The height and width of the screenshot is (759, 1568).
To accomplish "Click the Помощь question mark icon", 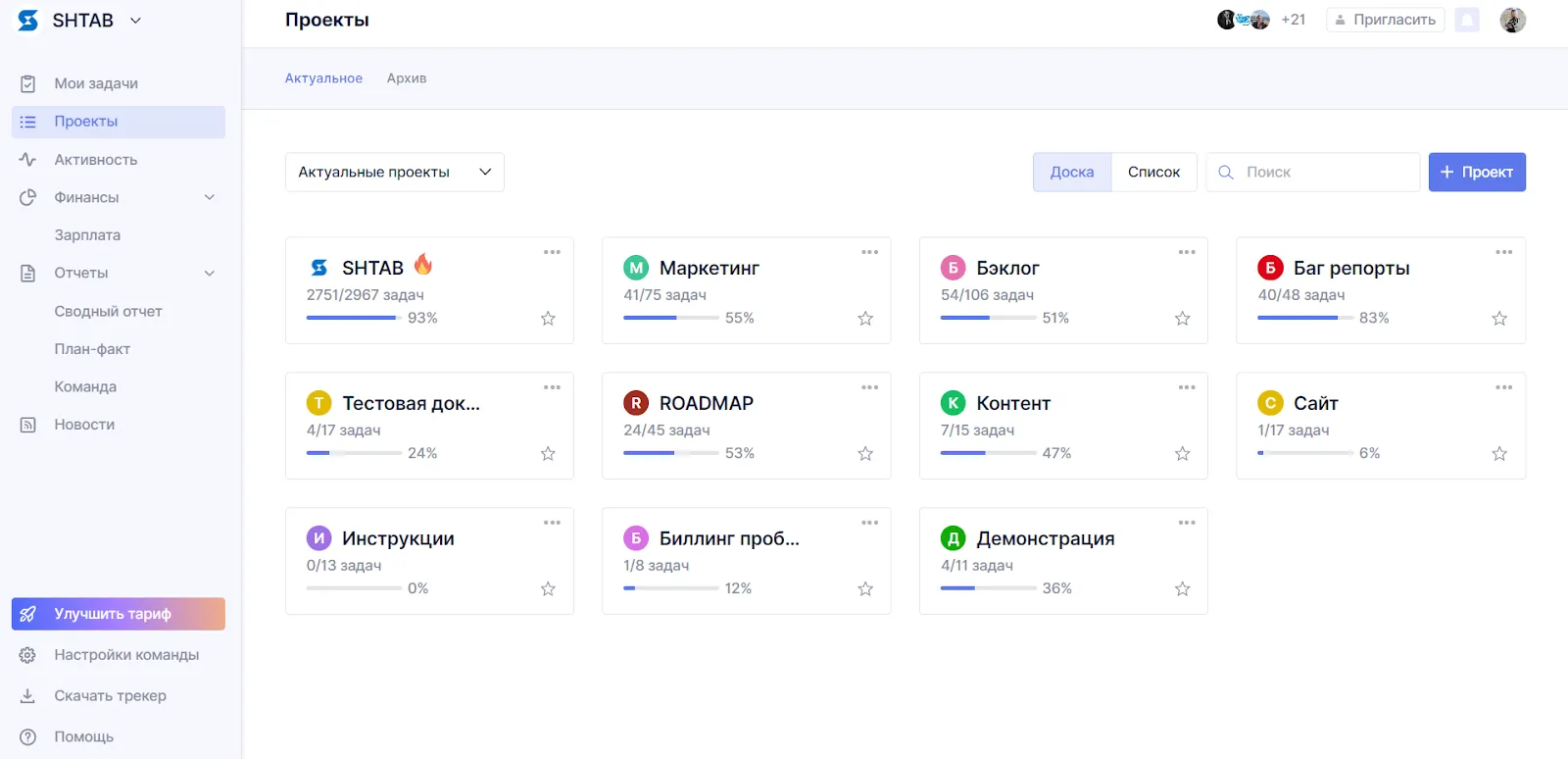I will click(27, 737).
